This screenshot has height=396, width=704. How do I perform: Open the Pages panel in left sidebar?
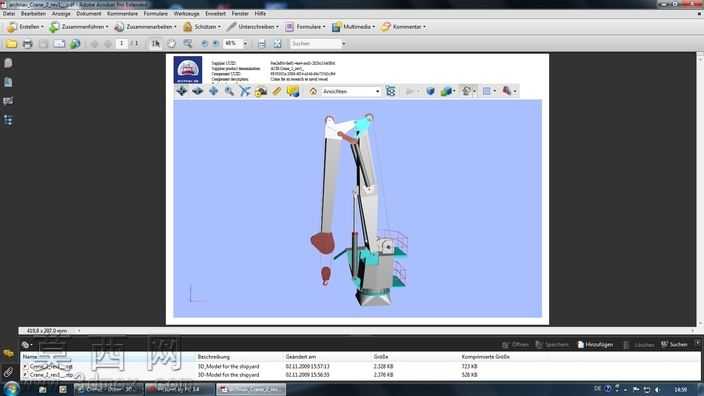point(8,63)
